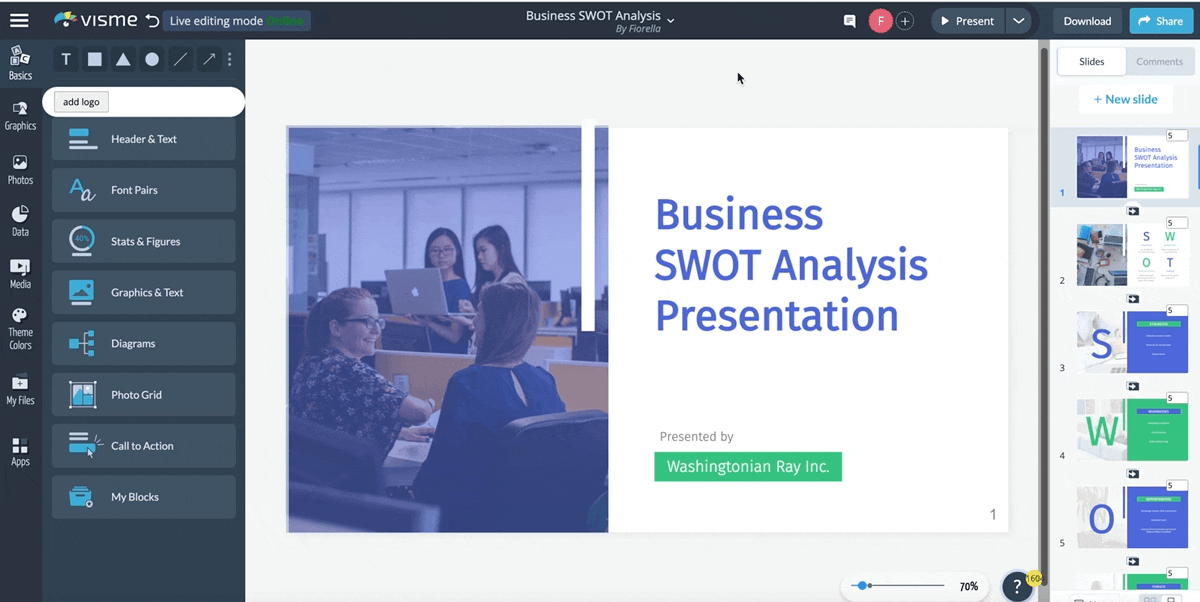Open the three-dot shapes overflow menu
The width and height of the screenshot is (1200, 602).
pos(228,59)
